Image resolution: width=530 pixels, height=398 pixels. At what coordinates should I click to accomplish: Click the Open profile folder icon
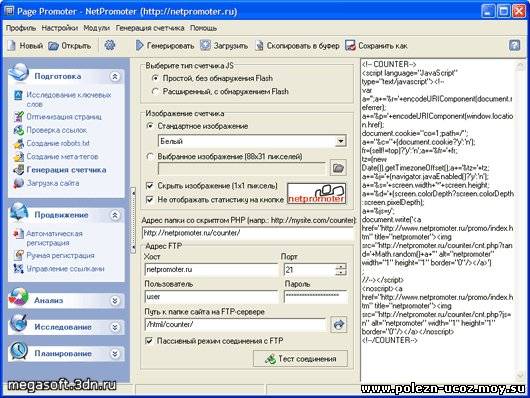[53, 46]
